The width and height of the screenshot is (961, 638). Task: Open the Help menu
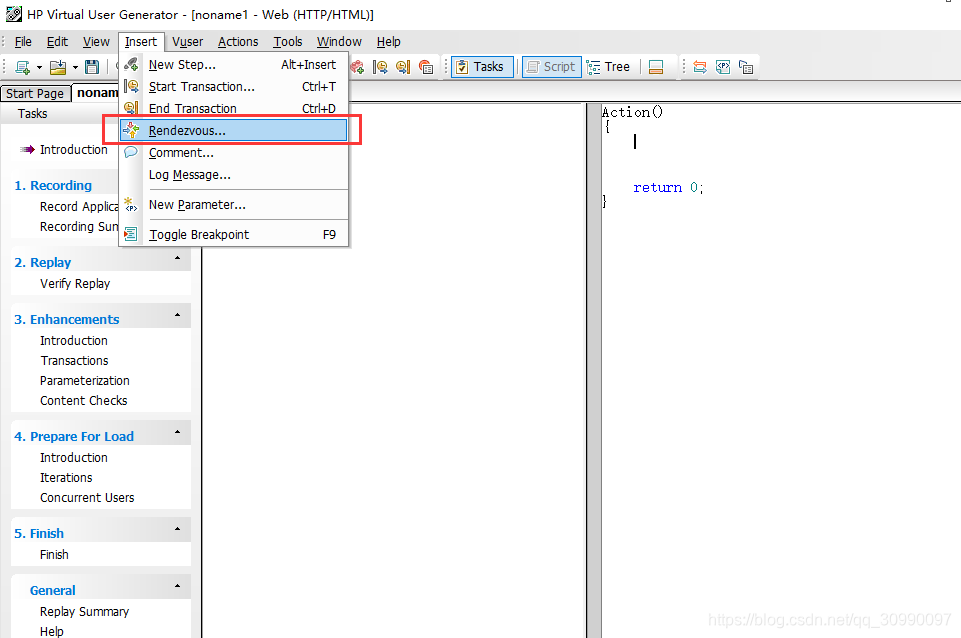click(x=389, y=42)
